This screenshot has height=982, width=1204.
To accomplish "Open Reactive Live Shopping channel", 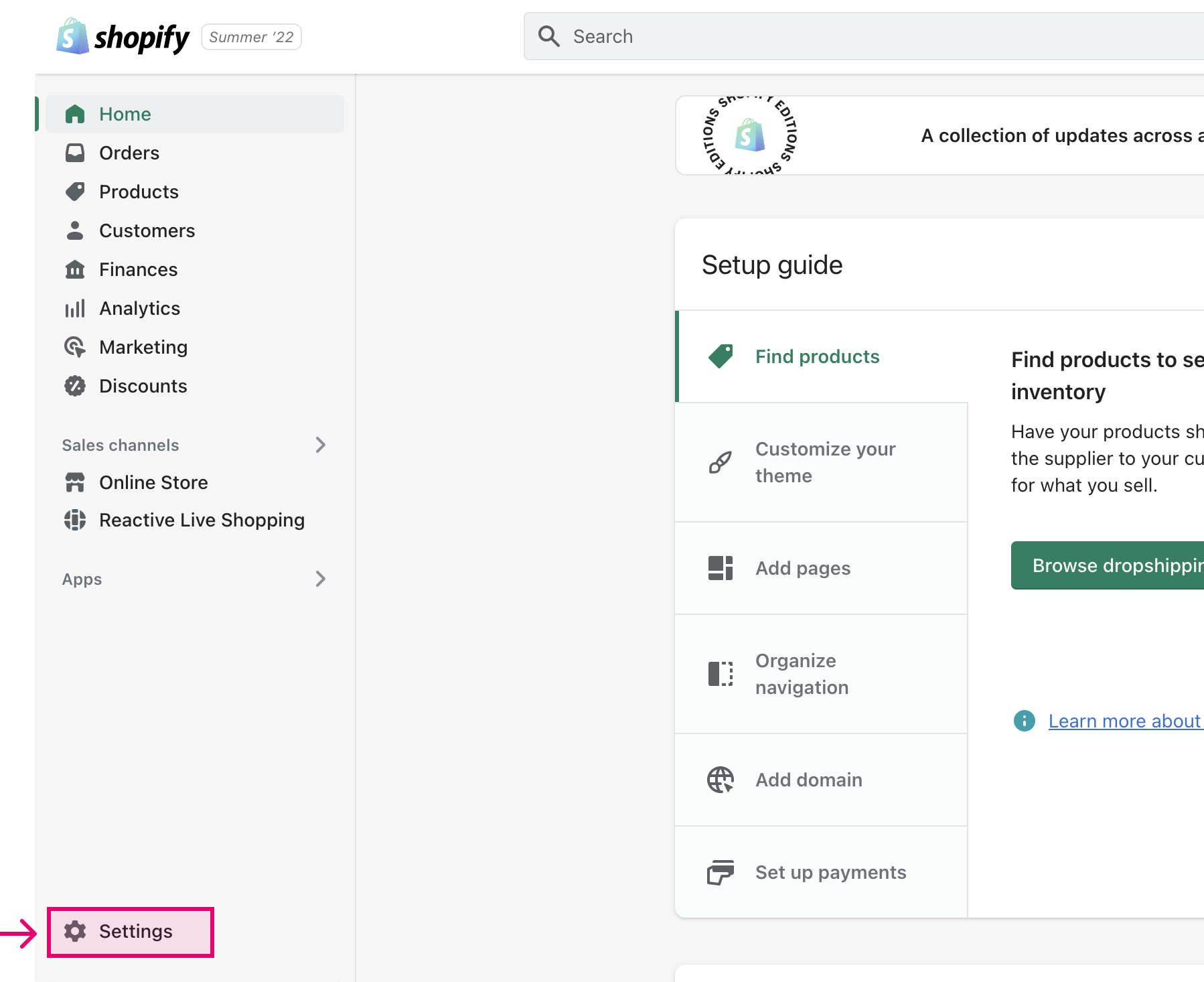I will (194, 520).
